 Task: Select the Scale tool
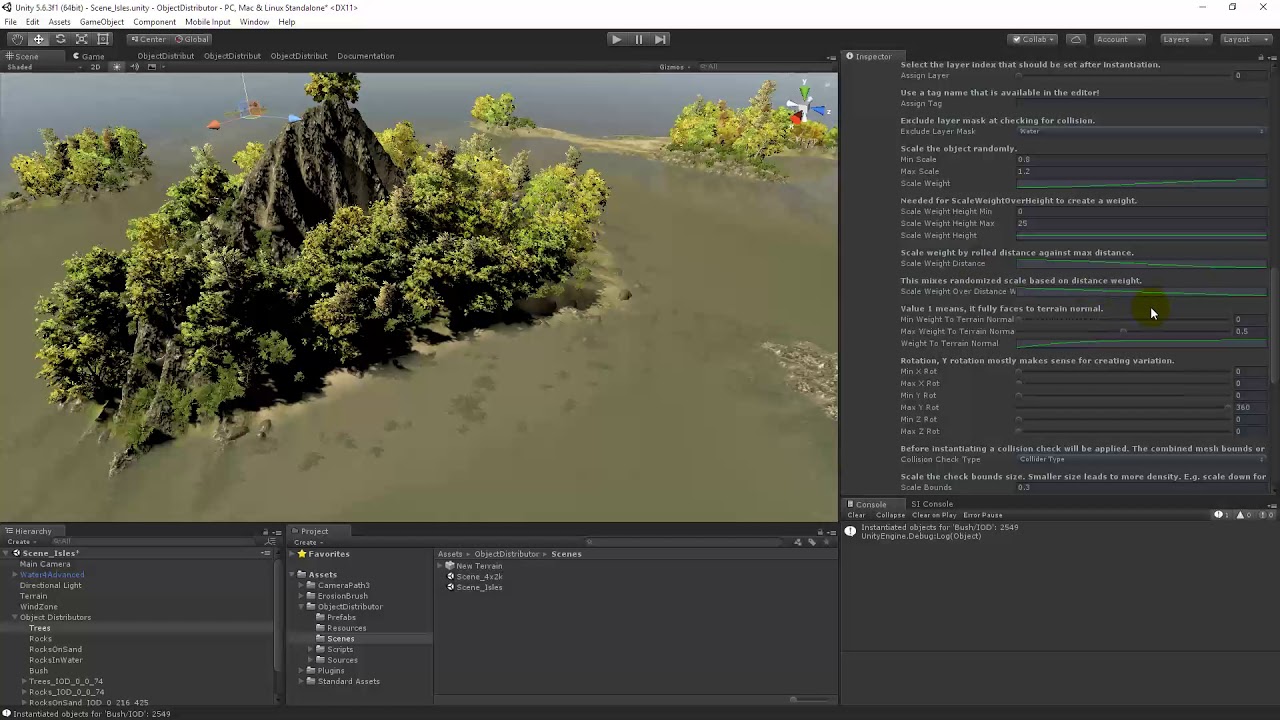pos(82,39)
